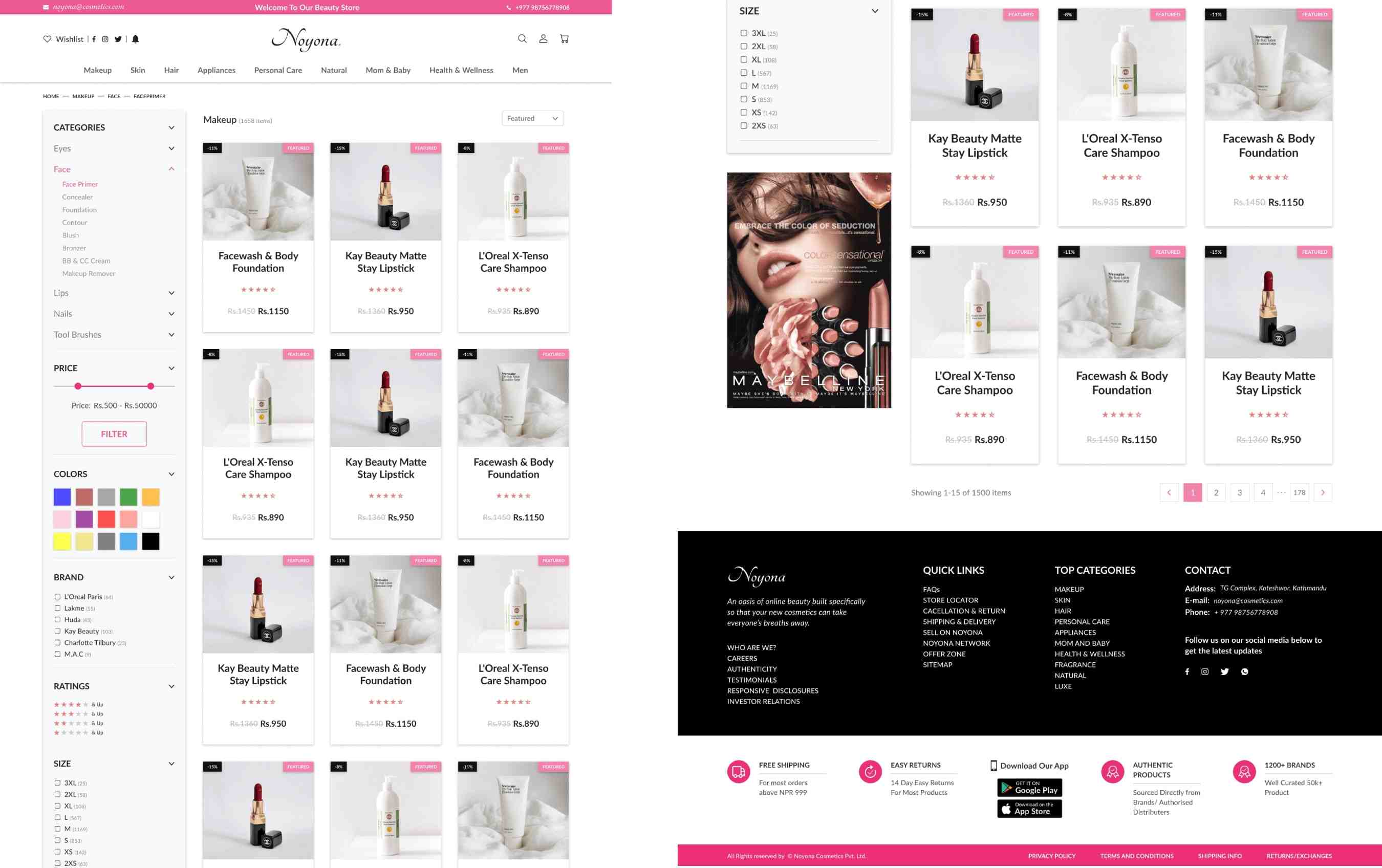Collapse the PRICE filter section
Image resolution: width=1382 pixels, height=868 pixels.
(x=171, y=368)
